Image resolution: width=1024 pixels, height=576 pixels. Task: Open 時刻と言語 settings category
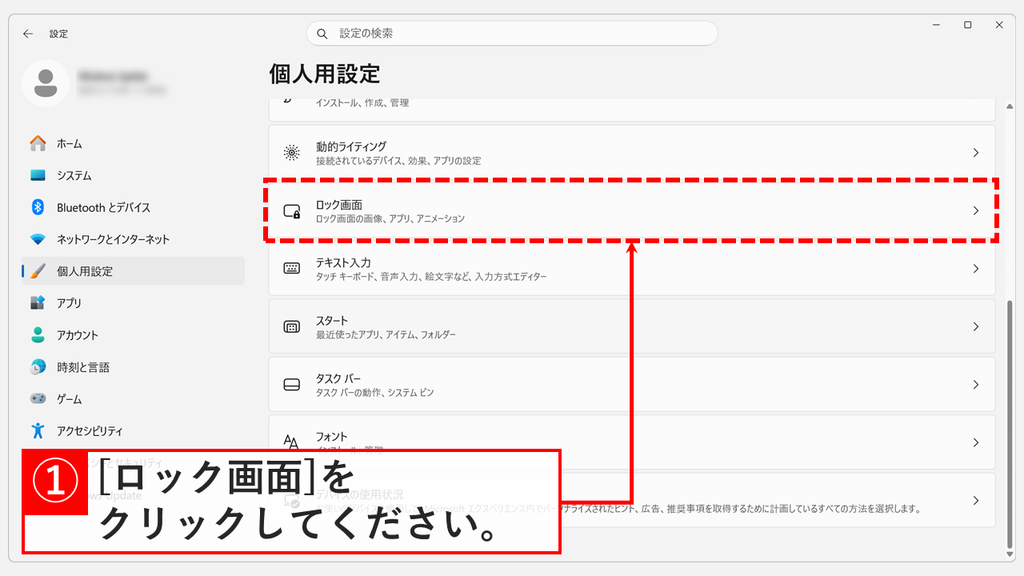133,367
